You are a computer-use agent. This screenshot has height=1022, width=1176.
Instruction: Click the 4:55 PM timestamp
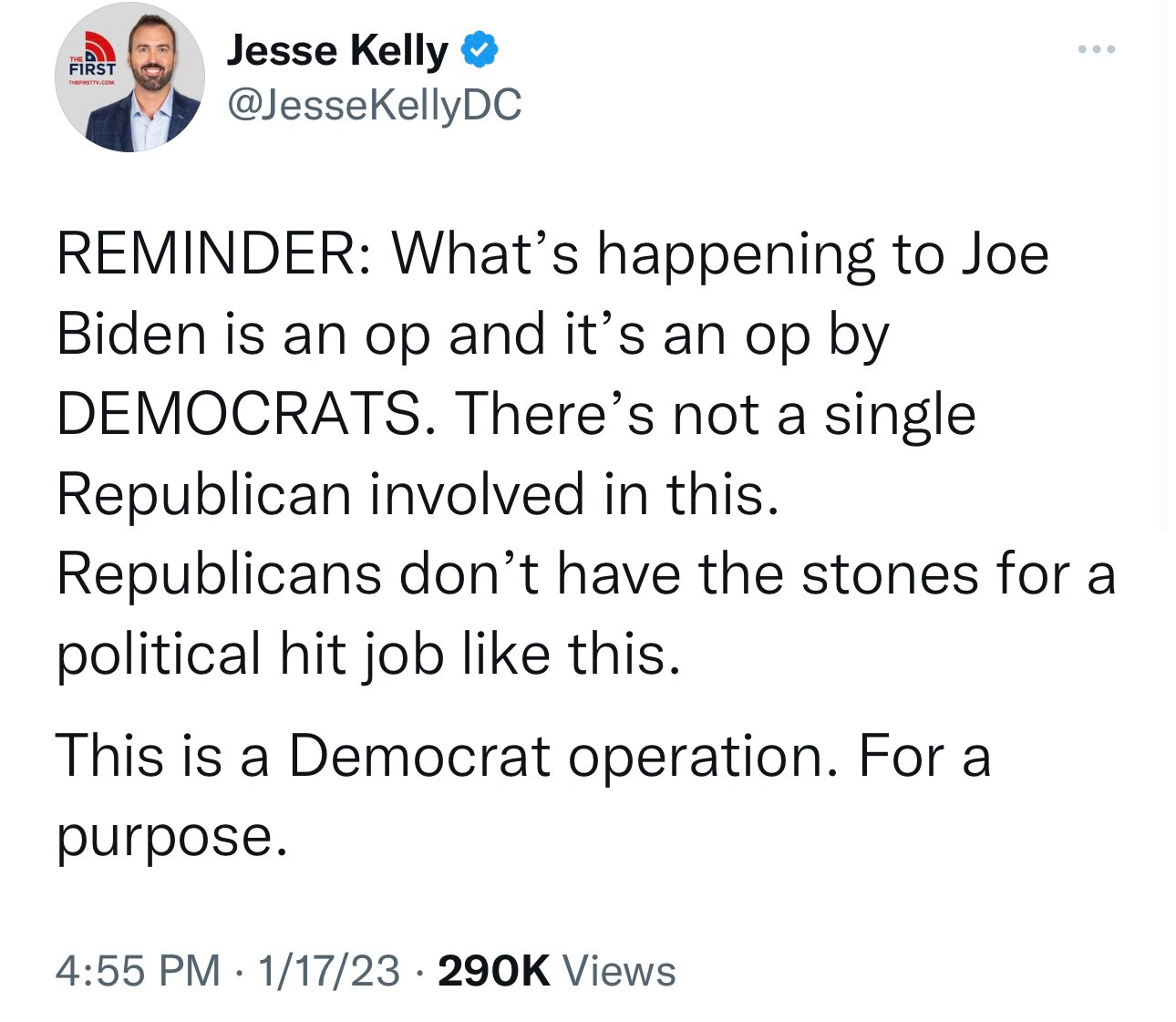pos(138,970)
